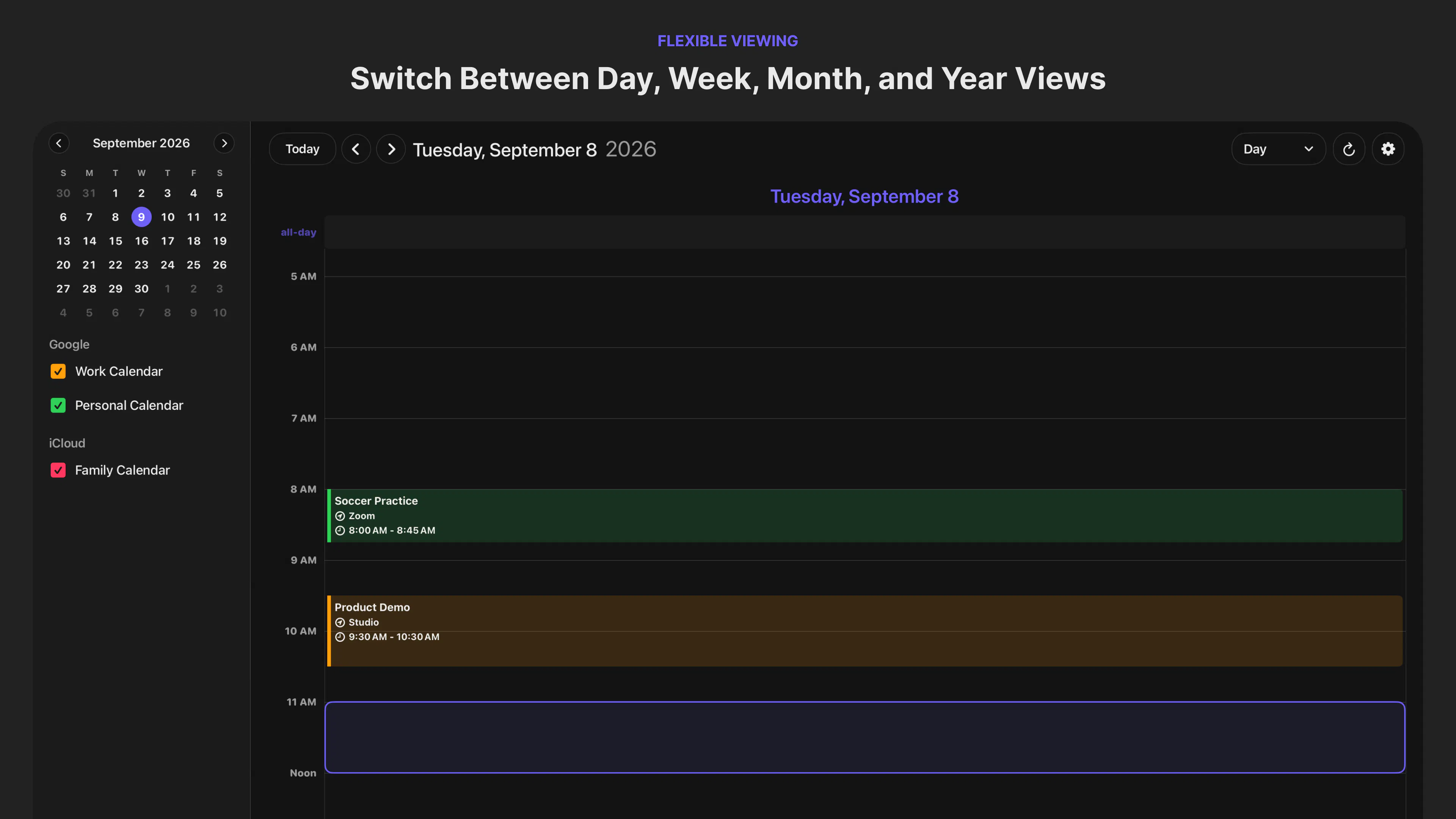Click the Personal Calendar label
The image size is (1456, 819).
coord(129,405)
